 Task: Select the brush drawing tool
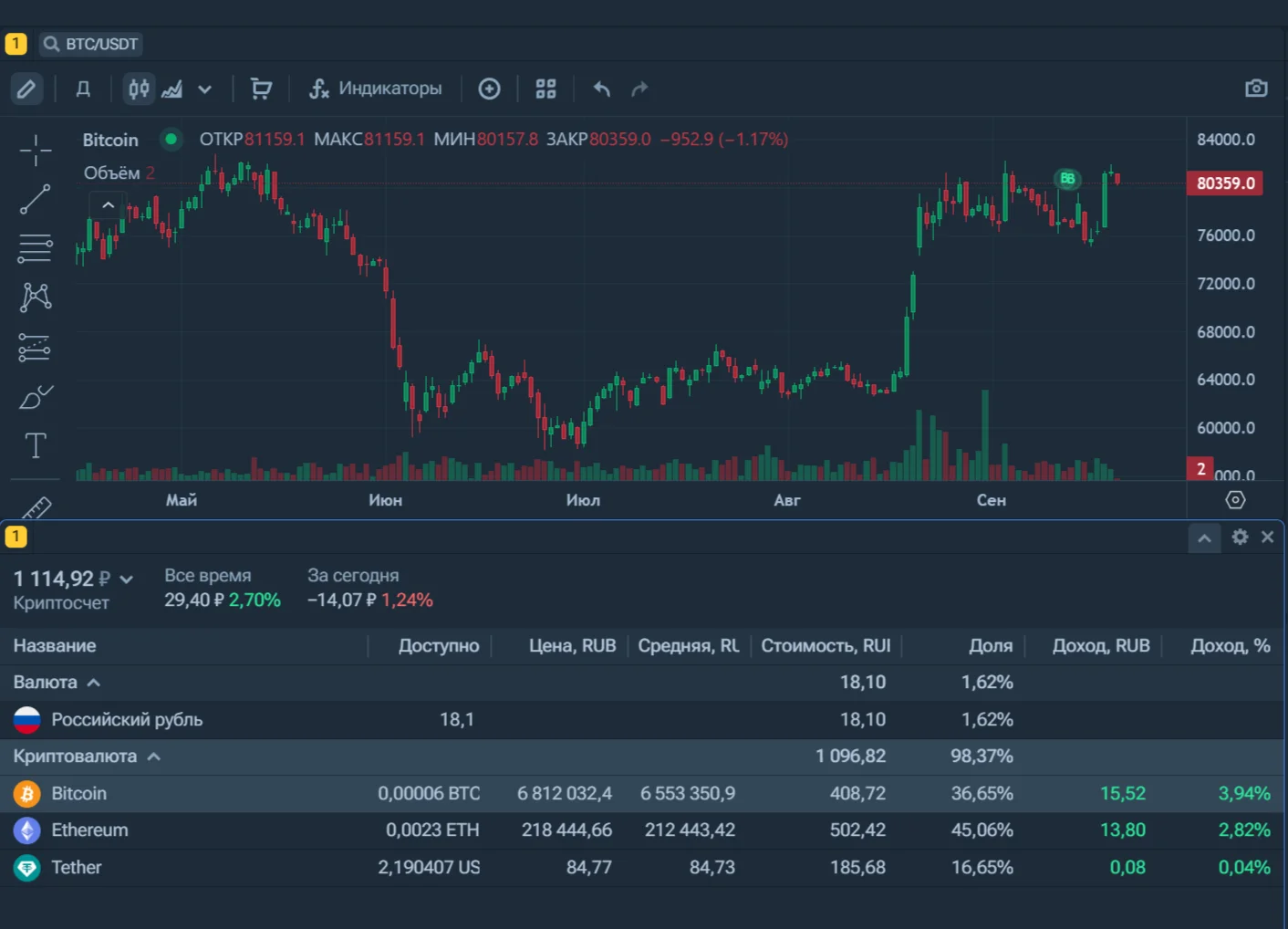click(x=36, y=397)
